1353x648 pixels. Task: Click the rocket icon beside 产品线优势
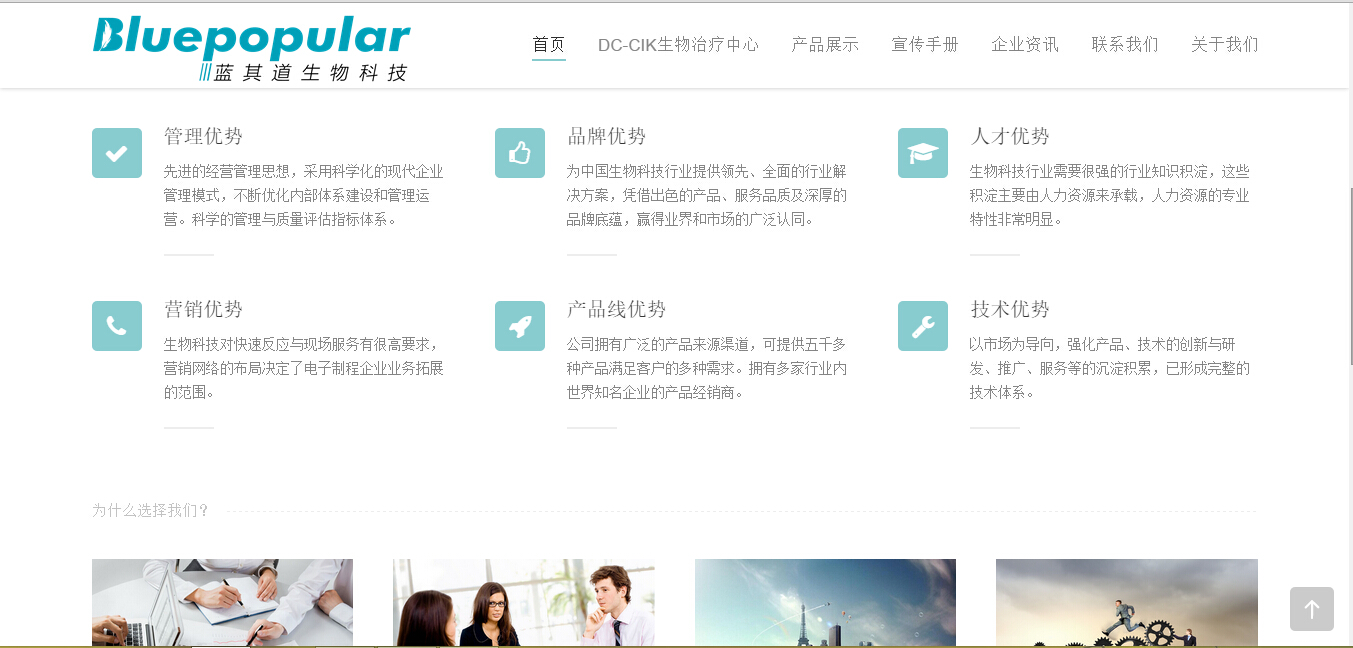coord(520,326)
